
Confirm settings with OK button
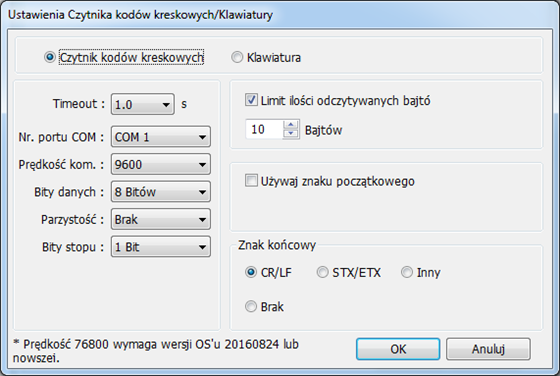click(x=398, y=349)
